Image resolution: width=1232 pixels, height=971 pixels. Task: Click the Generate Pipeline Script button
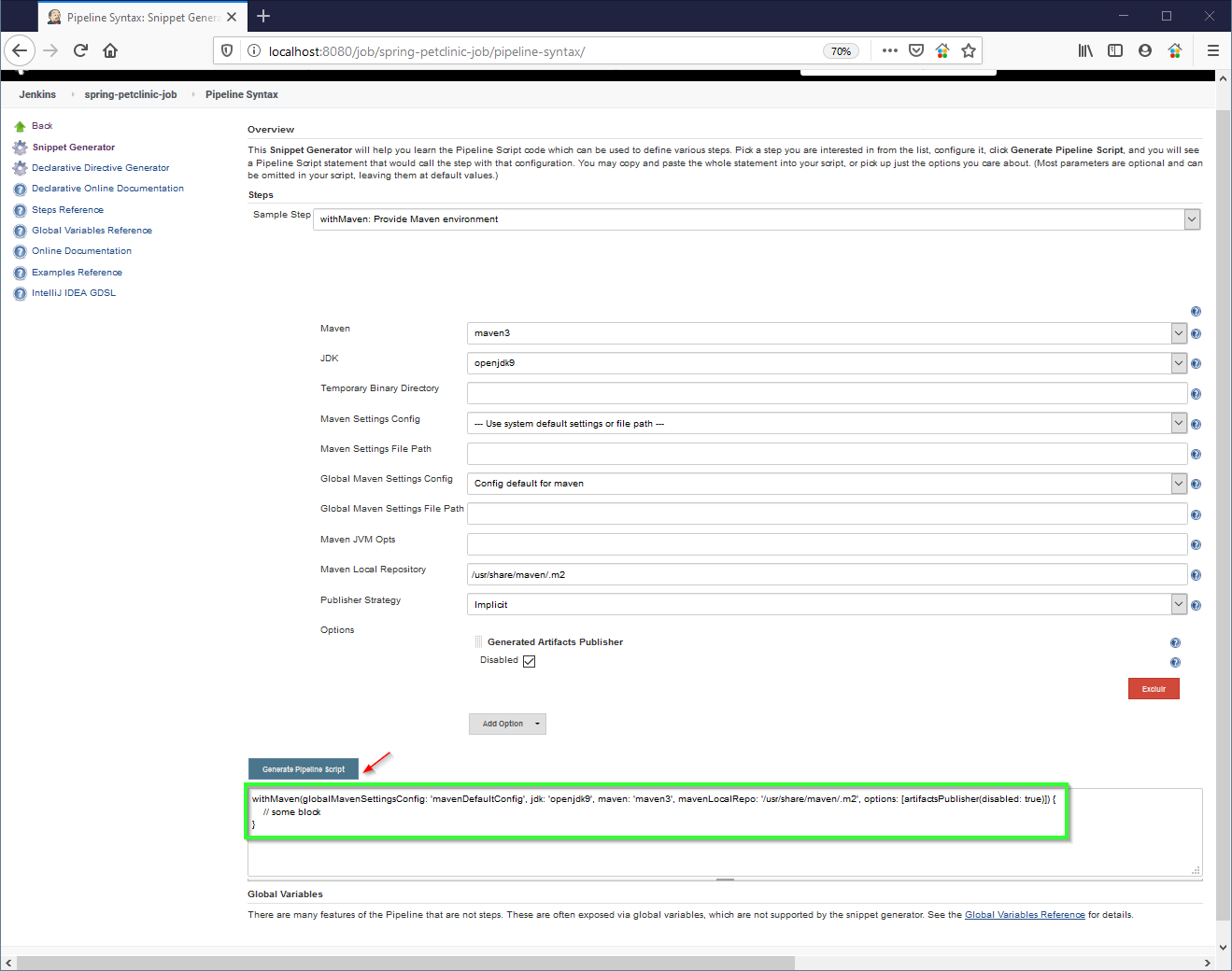click(303, 769)
